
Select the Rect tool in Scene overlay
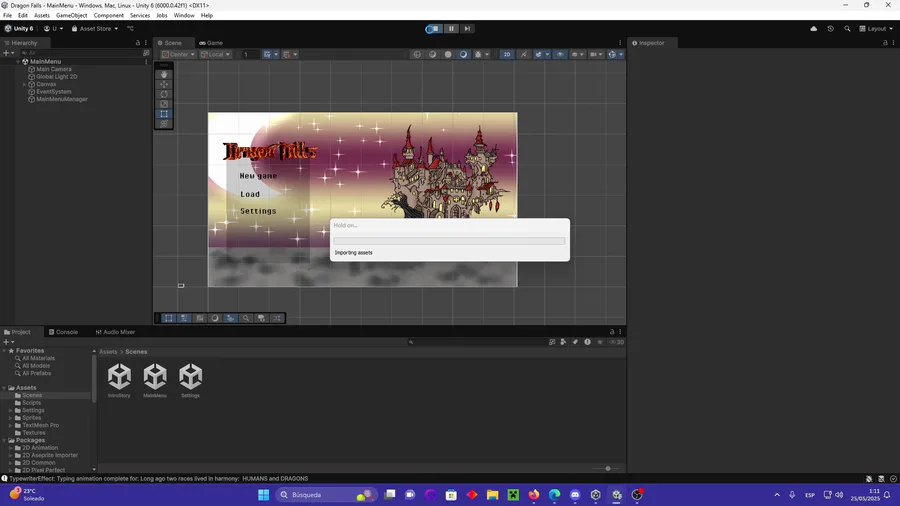[x=164, y=114]
